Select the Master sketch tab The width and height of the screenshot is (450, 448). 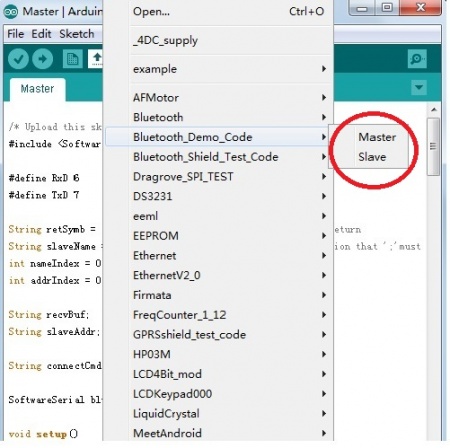click(x=37, y=89)
